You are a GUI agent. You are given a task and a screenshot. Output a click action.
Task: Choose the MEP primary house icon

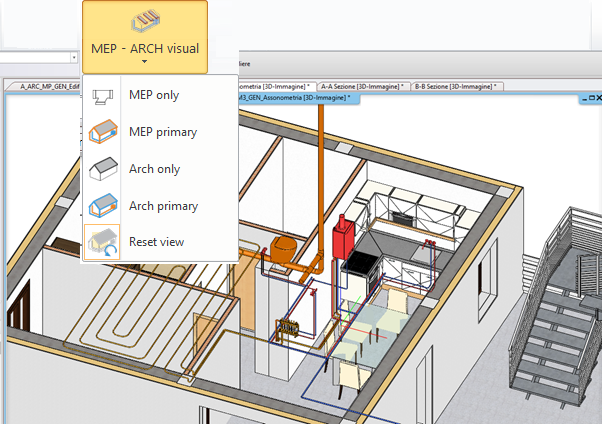(101, 132)
